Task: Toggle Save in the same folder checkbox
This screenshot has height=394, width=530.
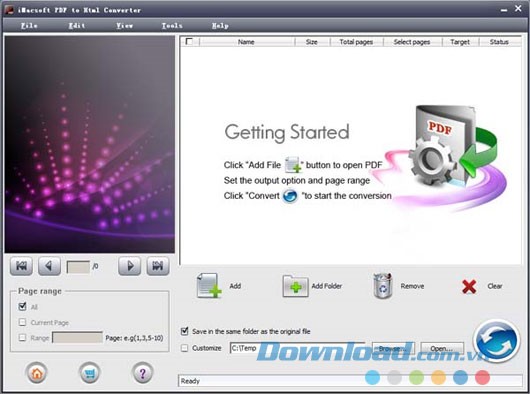Action: pyautogui.click(x=185, y=331)
